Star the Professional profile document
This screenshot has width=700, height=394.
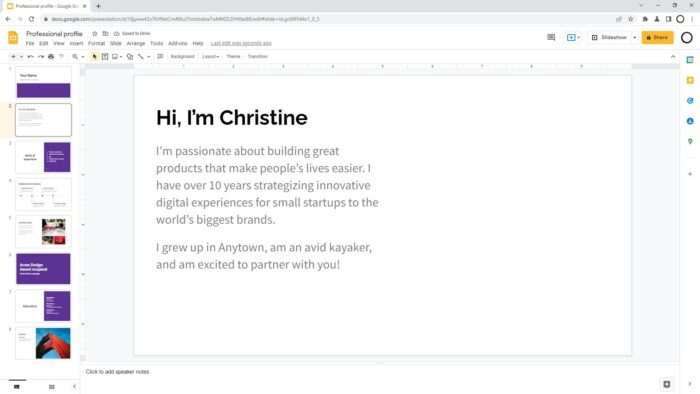pos(95,33)
